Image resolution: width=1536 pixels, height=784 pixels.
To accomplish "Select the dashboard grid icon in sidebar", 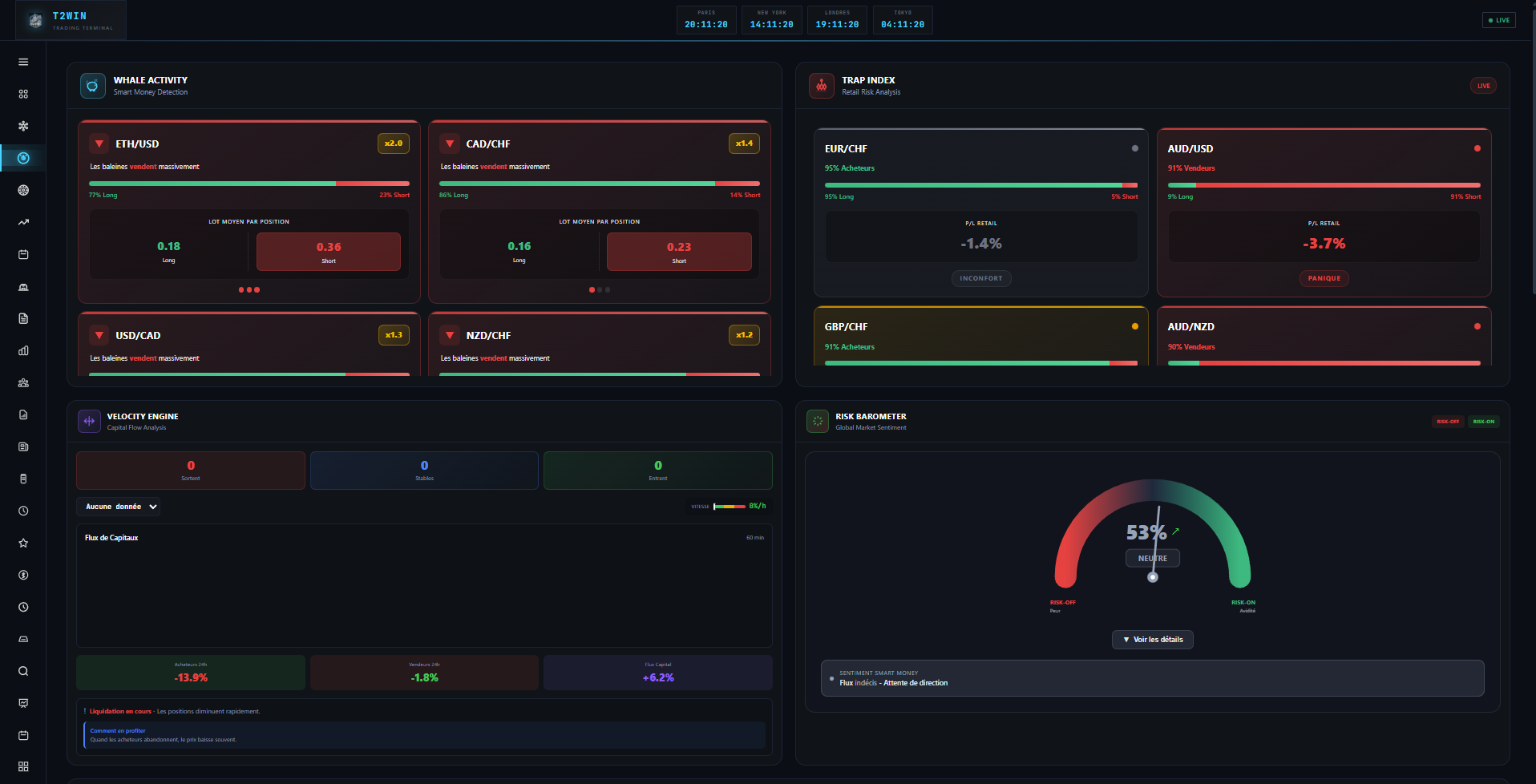I will pos(22,94).
